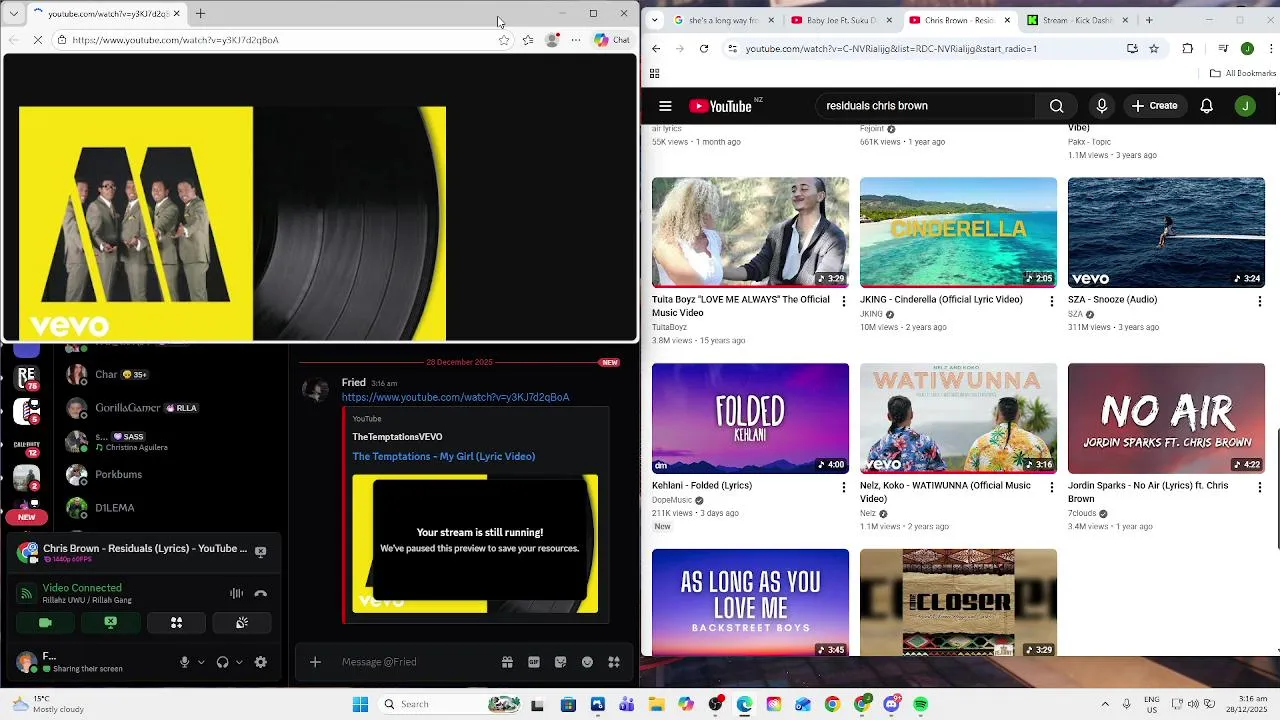The height and width of the screenshot is (720, 1280).
Task: Bookmark the page with Chrome star
Action: point(1154,48)
